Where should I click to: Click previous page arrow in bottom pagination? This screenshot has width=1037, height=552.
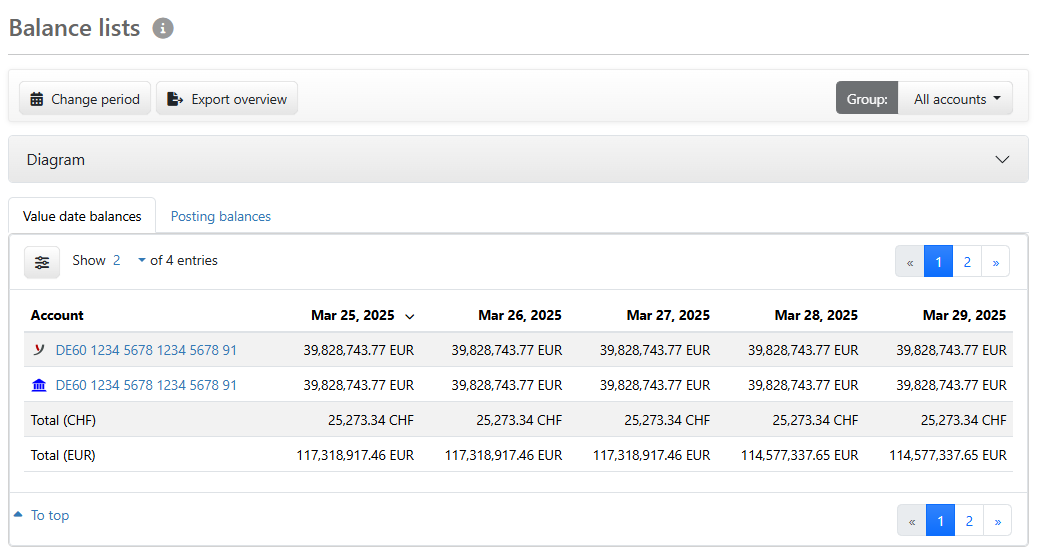click(911, 520)
